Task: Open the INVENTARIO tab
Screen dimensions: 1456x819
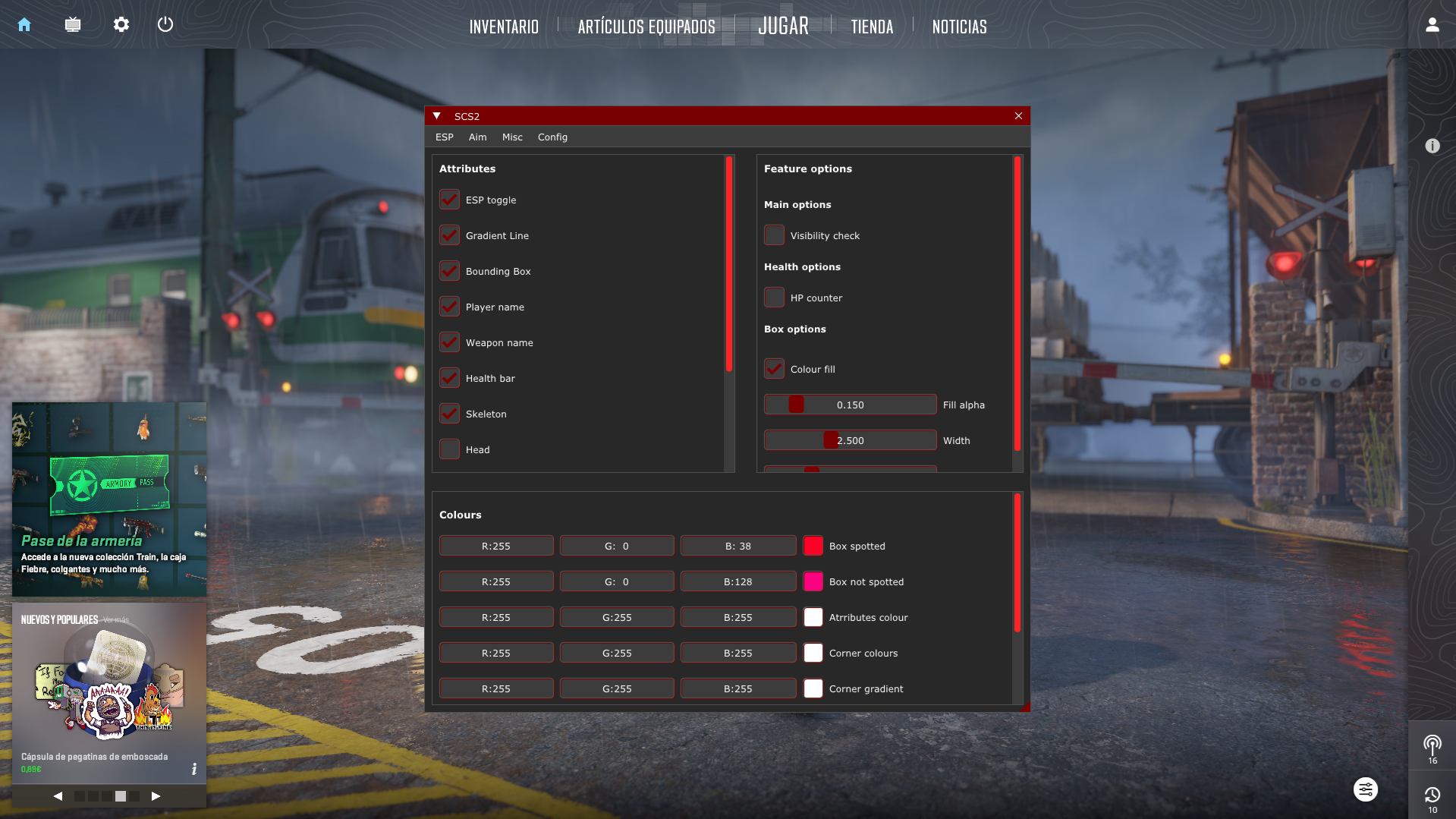Action: point(504,27)
